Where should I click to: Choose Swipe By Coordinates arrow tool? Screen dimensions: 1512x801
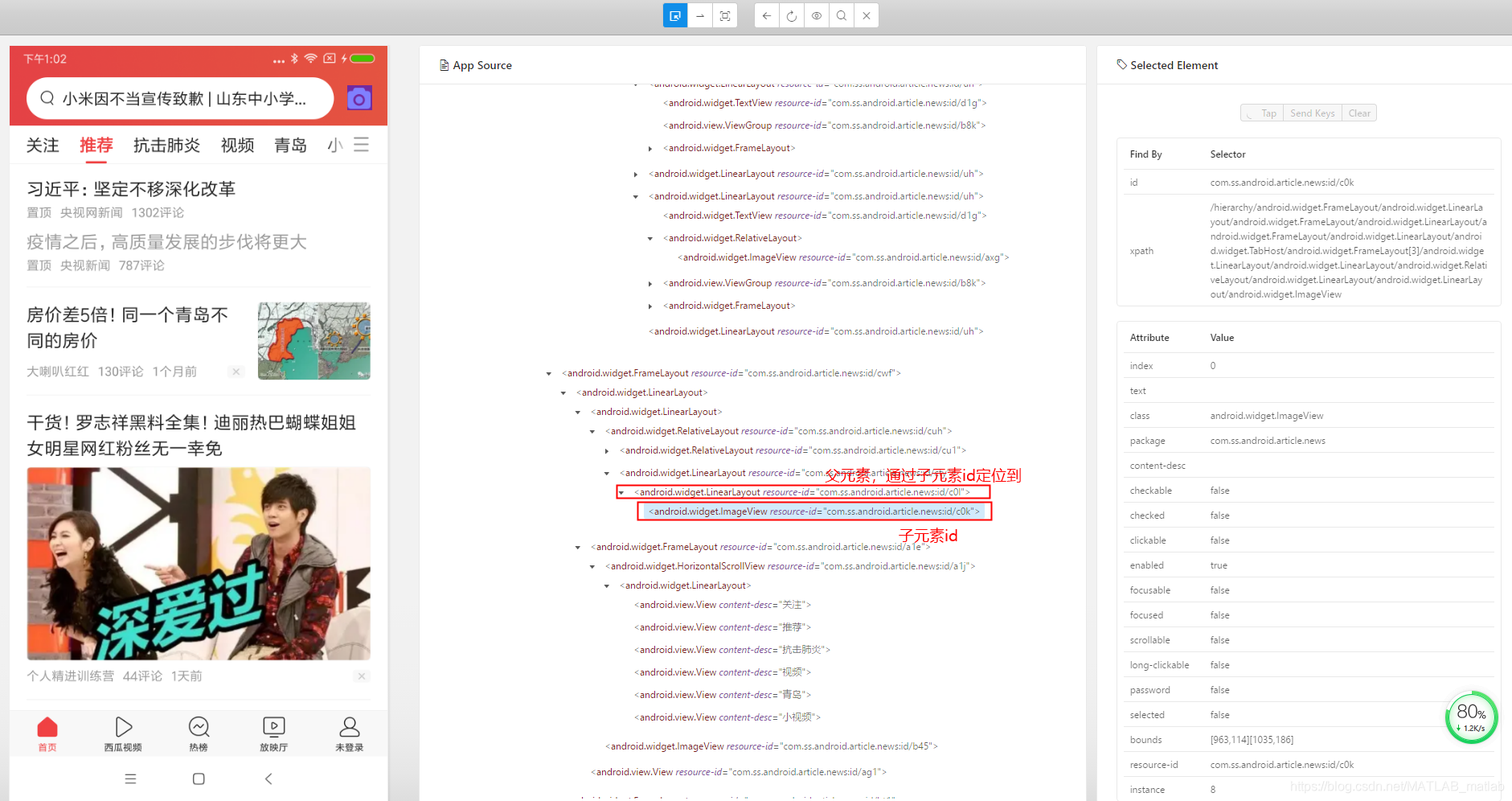click(700, 15)
